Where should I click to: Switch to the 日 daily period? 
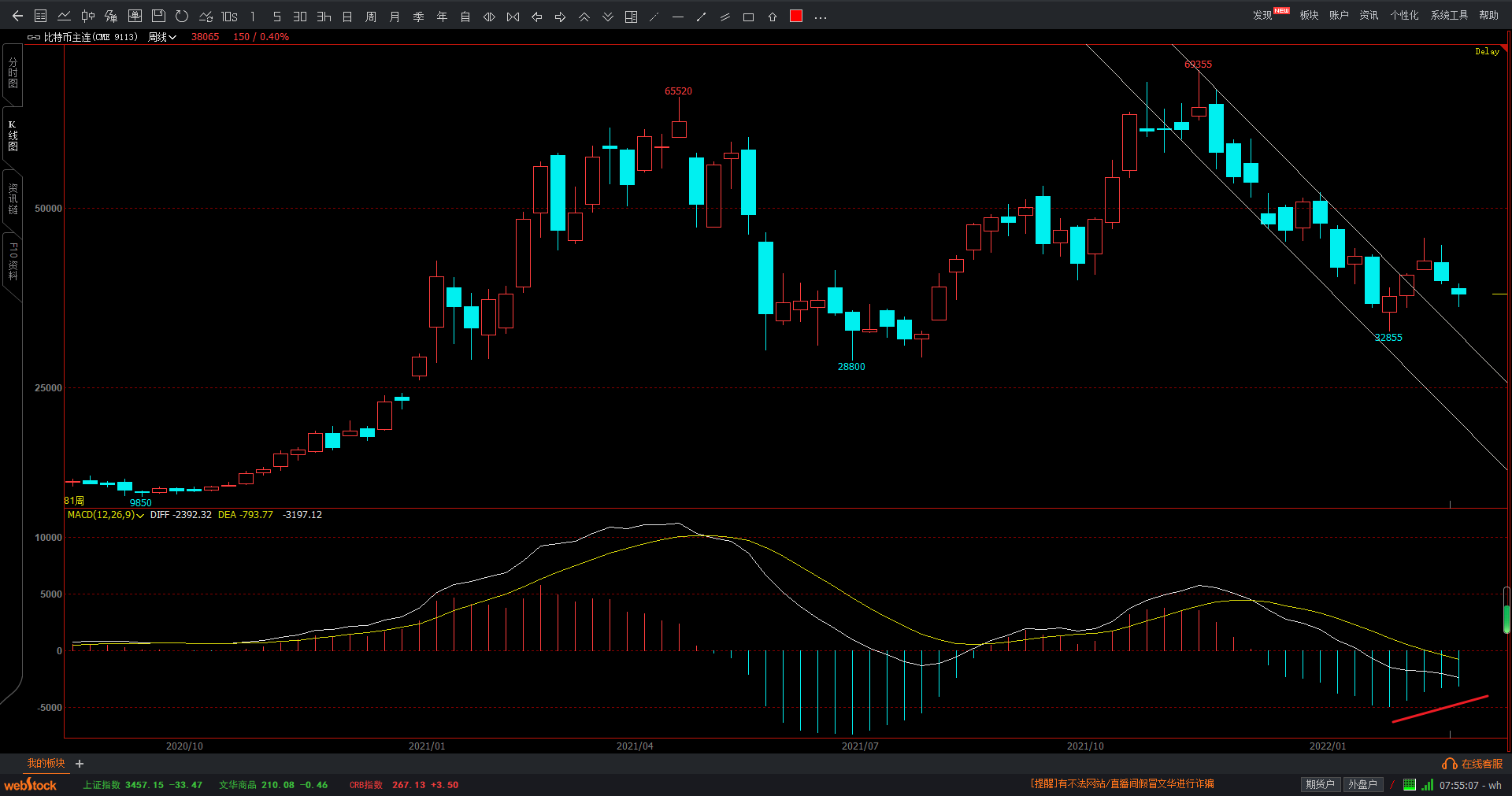pyautogui.click(x=347, y=17)
